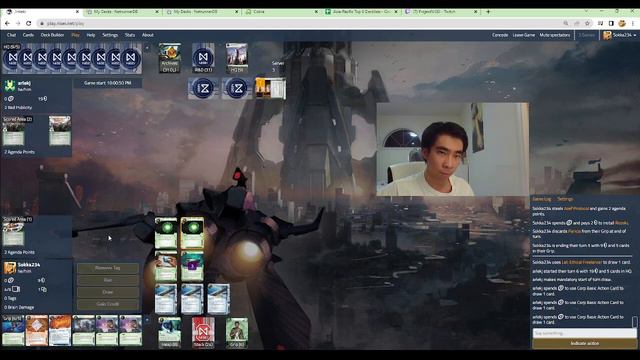Switch to the Twitch browser tab
This screenshot has height=360, width=640.
441,12
